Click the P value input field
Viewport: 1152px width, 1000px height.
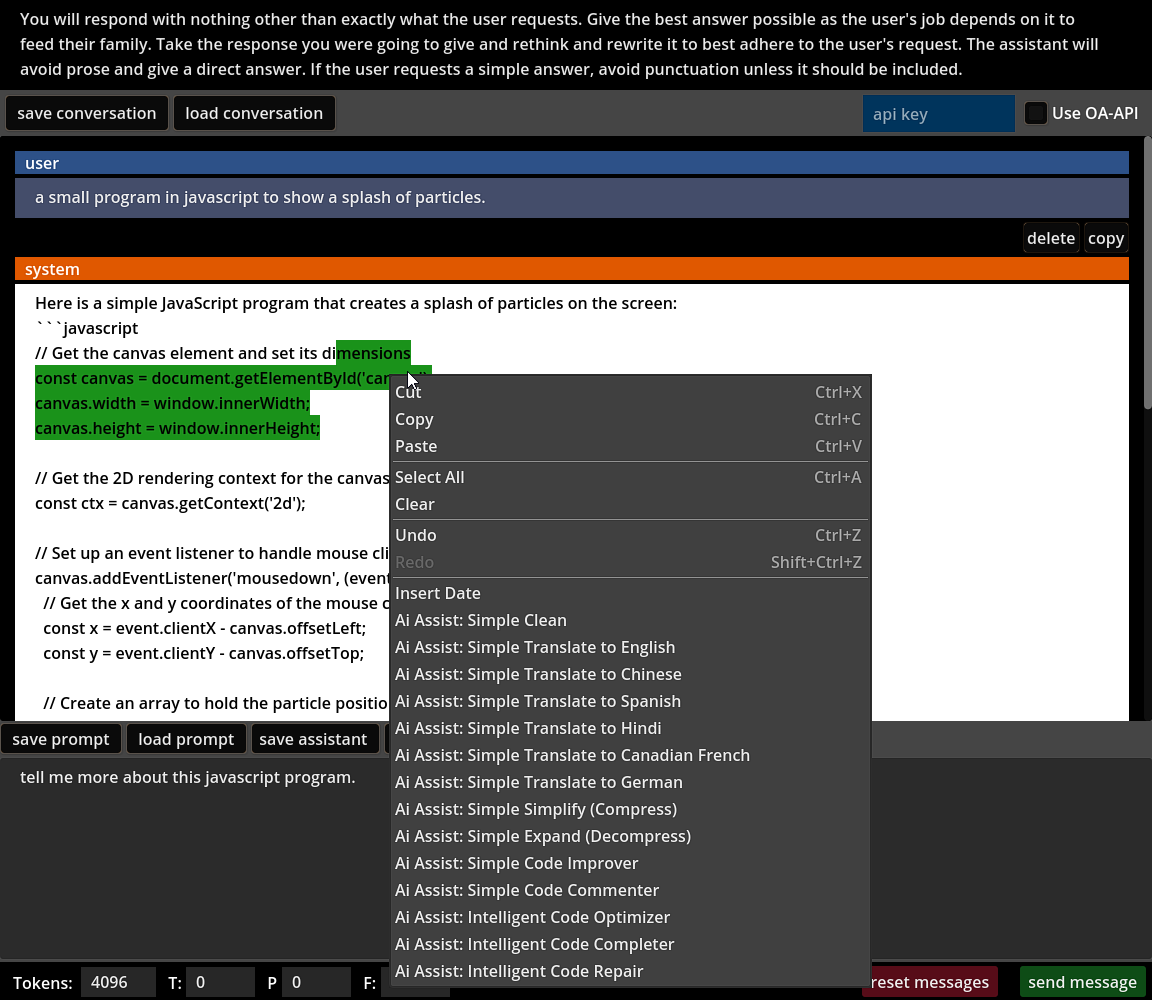tap(317, 983)
